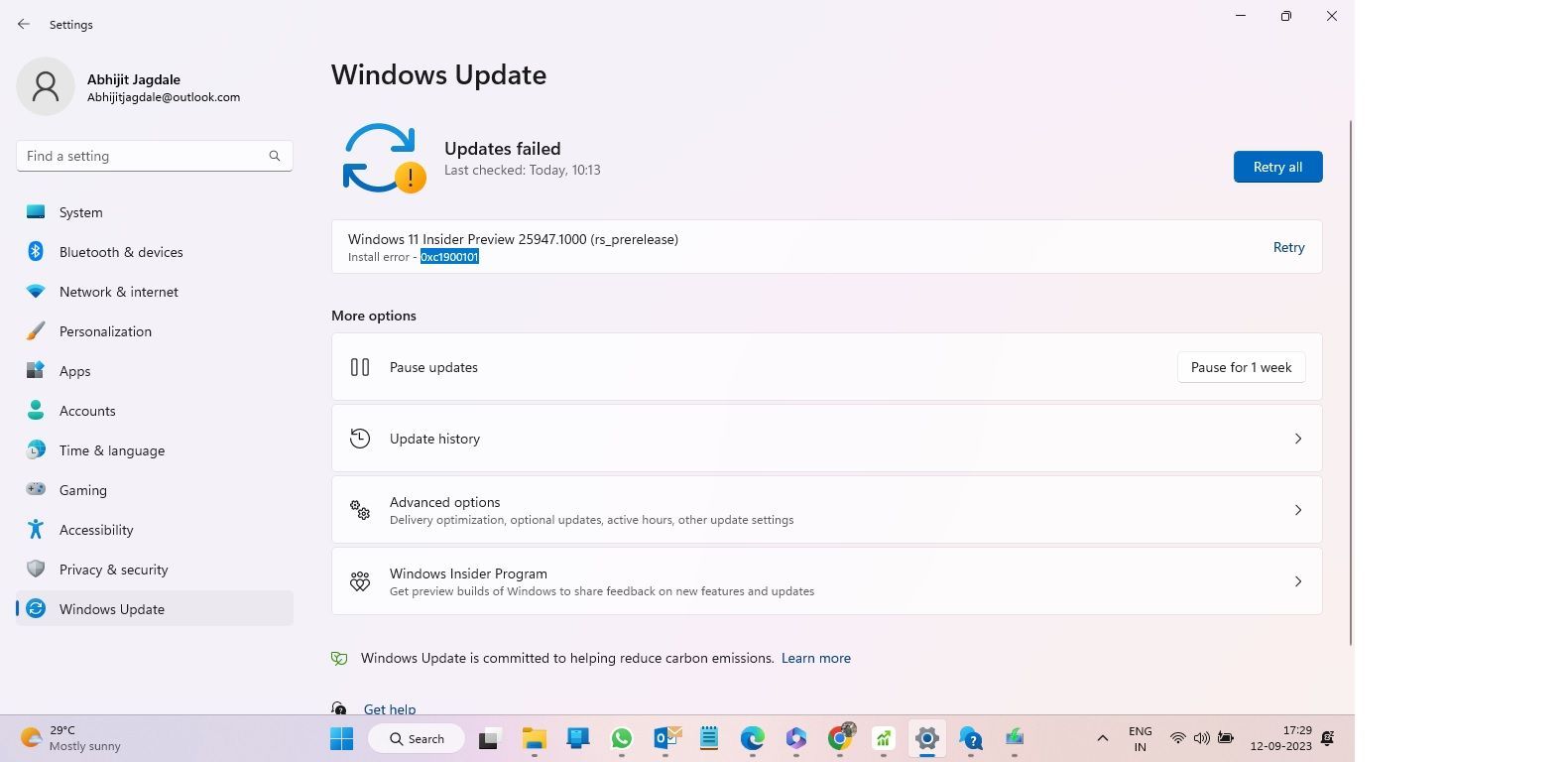Click the Advanced options gears icon
Viewport: 1568px width, 762px height.
click(x=360, y=510)
